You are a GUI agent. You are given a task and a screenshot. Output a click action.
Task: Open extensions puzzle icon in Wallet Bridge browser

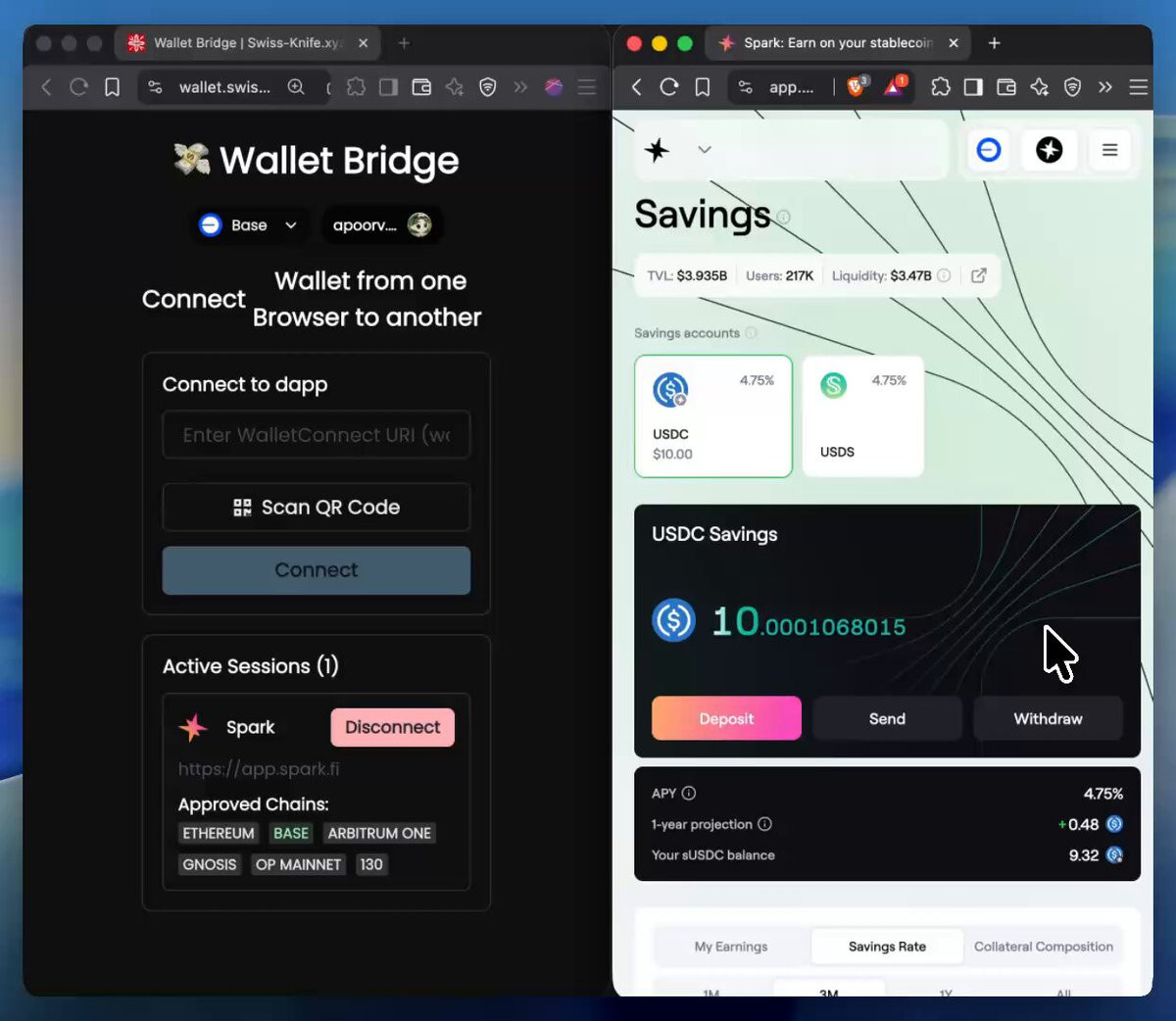[357, 87]
